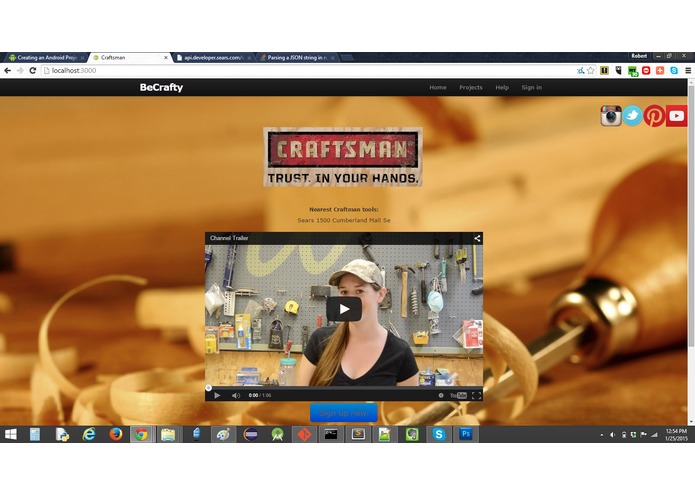Screen dimensions: 695x494
Task: Open the Pinterest social icon
Action: click(x=654, y=116)
